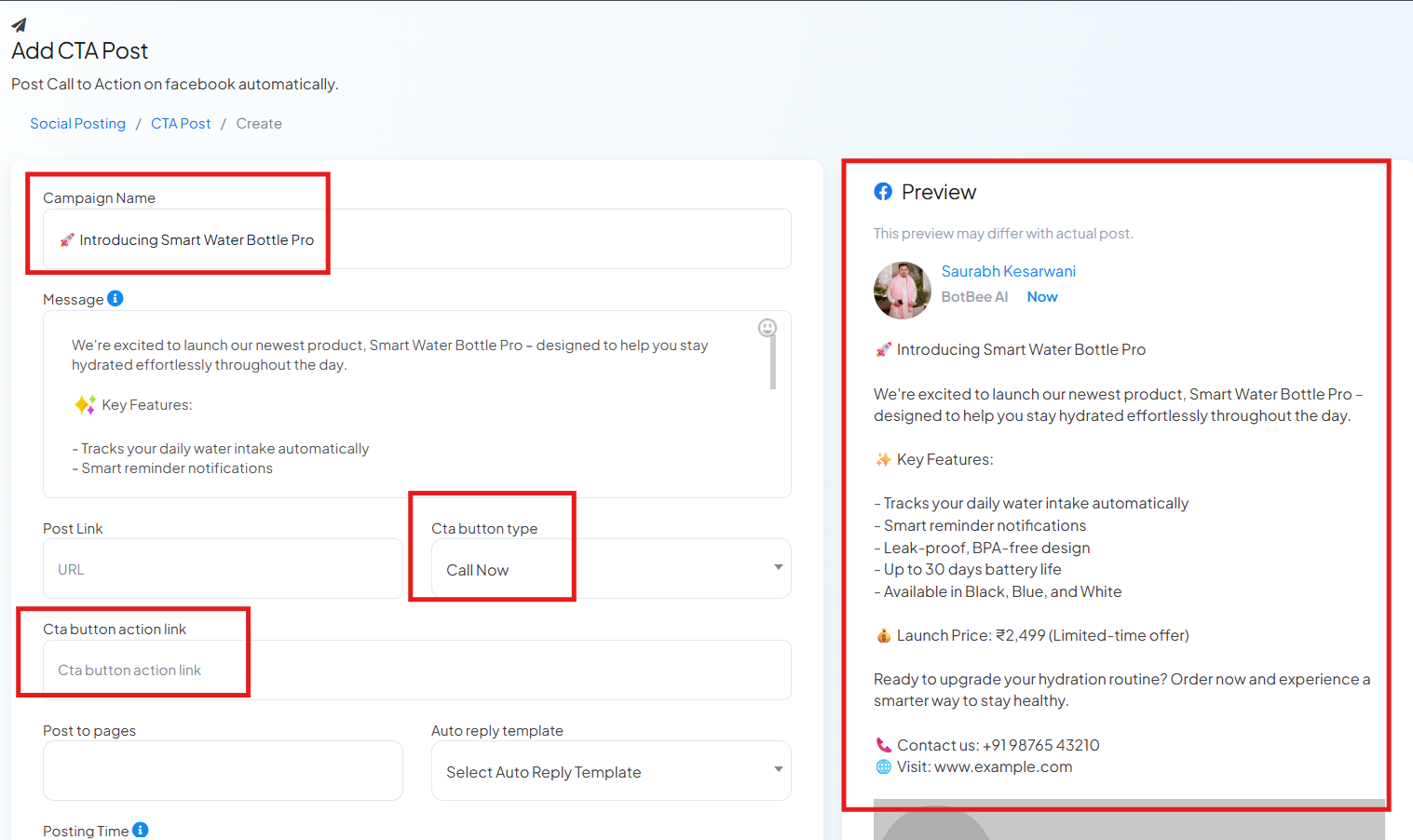Click the rocket emoji in the preview post

click(883, 350)
